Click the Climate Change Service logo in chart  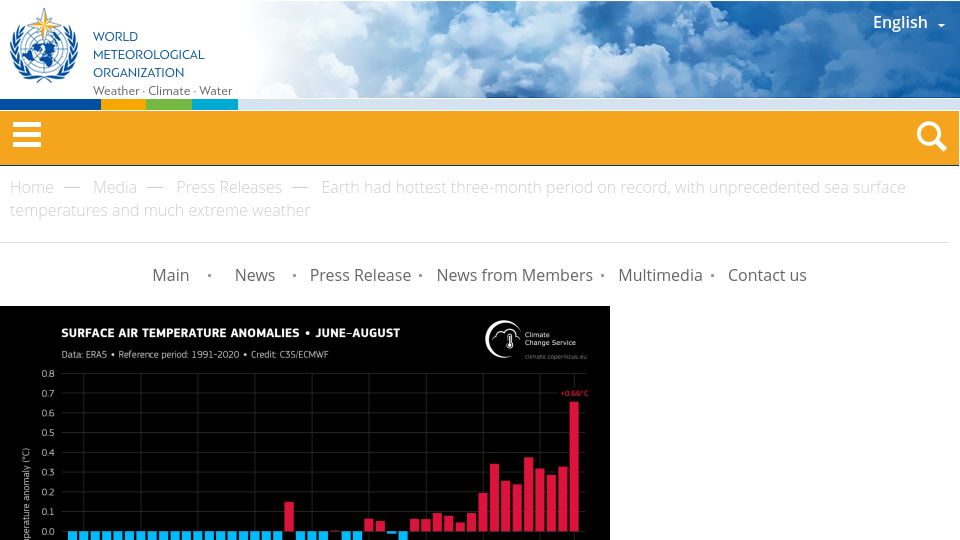536,340
